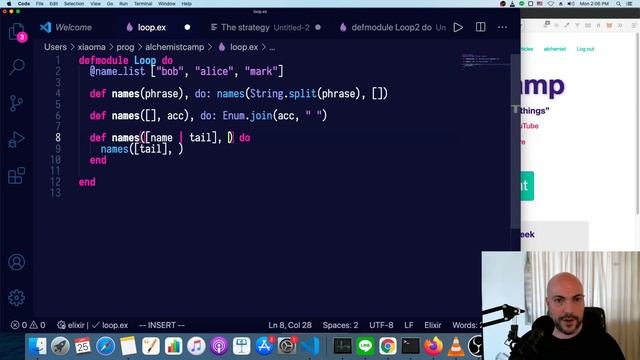640x360 pixels.
Task: Open the Terminal menu
Action: coord(143,4)
